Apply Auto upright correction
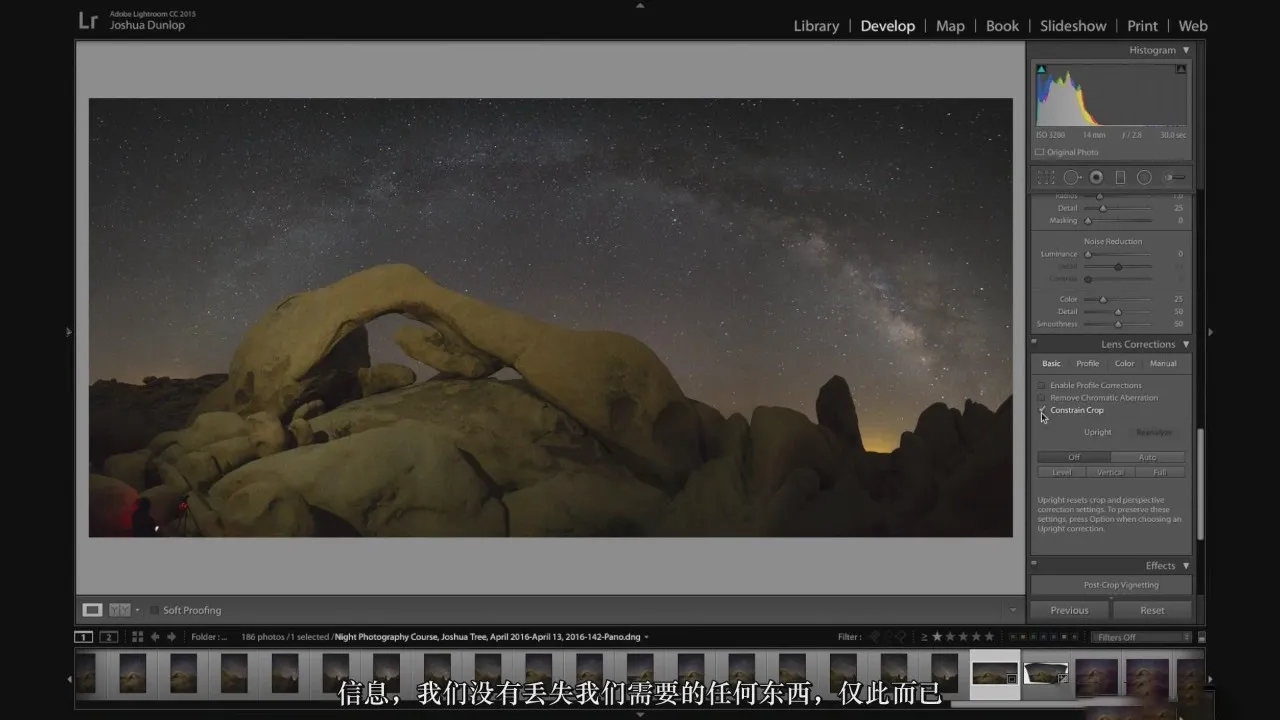The image size is (1280, 720). click(1147, 457)
